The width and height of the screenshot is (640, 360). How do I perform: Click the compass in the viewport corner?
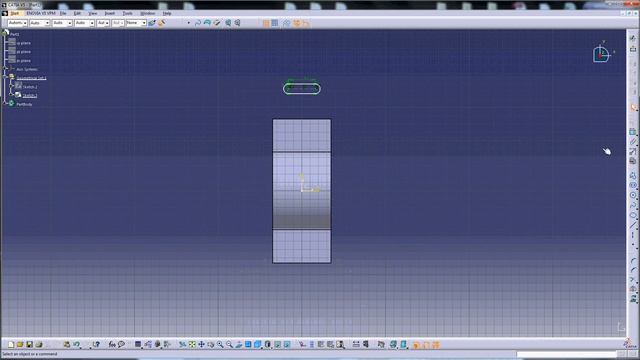[x=602, y=53]
